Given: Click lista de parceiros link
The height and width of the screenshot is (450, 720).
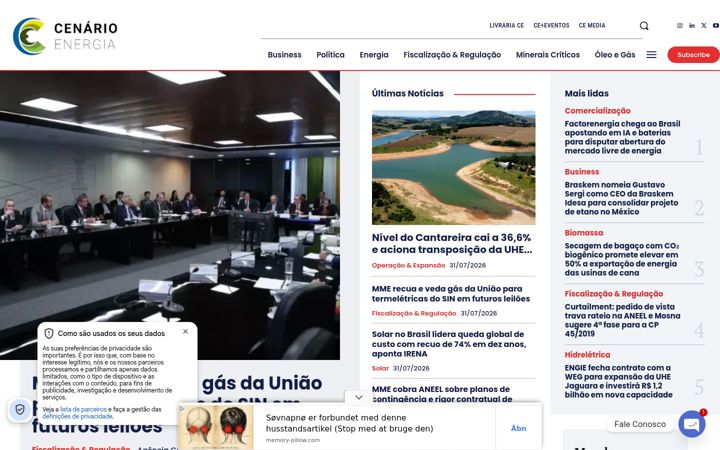Looking at the screenshot, I should pos(83,409).
